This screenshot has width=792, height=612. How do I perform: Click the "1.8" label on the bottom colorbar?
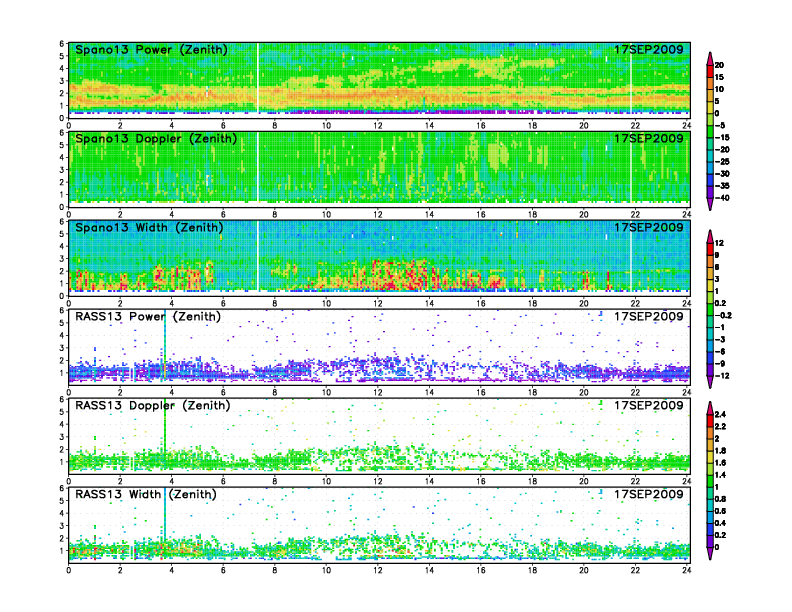[x=721, y=451]
